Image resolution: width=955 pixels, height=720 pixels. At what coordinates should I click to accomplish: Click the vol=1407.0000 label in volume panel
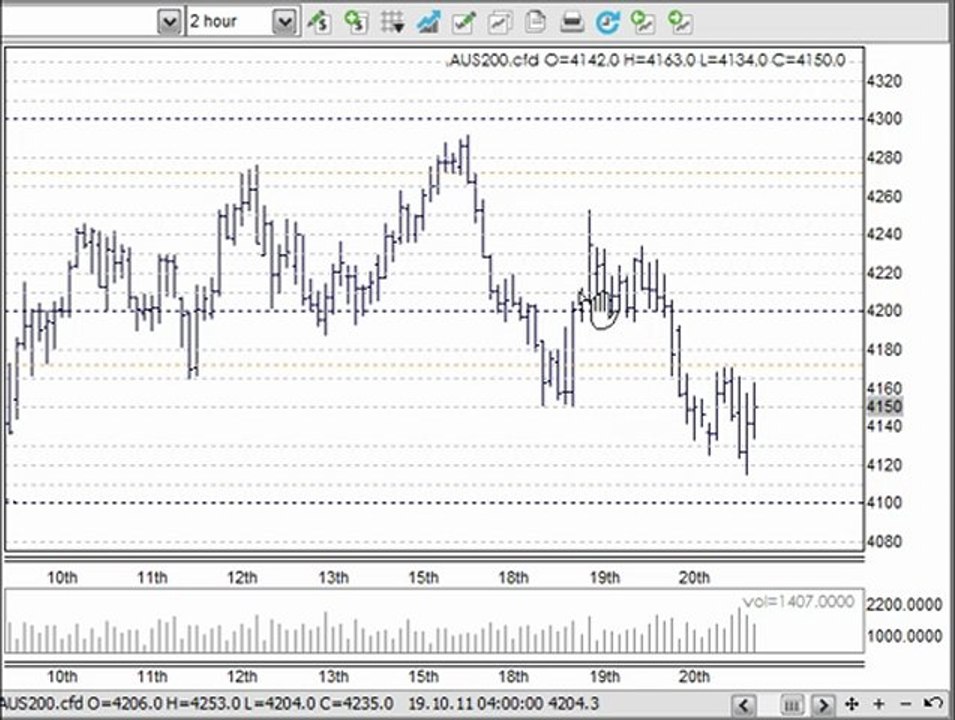[x=798, y=602]
